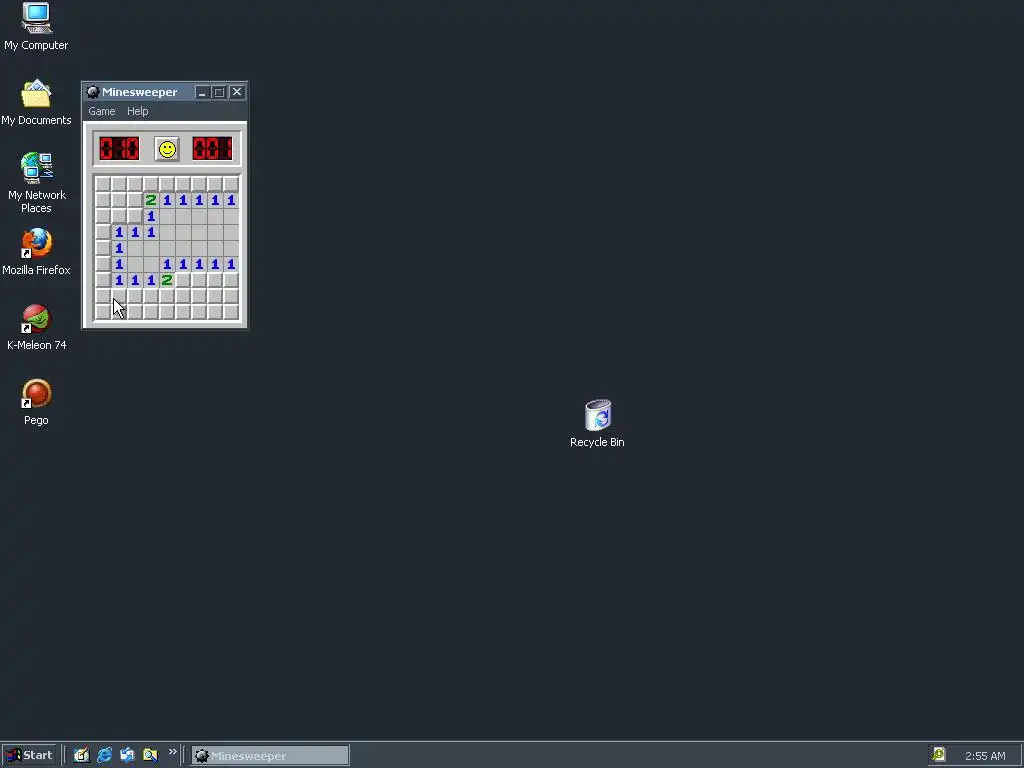Image resolution: width=1024 pixels, height=768 pixels.
Task: Expand the quick launch overflow chevron
Action: pyautogui.click(x=172, y=752)
